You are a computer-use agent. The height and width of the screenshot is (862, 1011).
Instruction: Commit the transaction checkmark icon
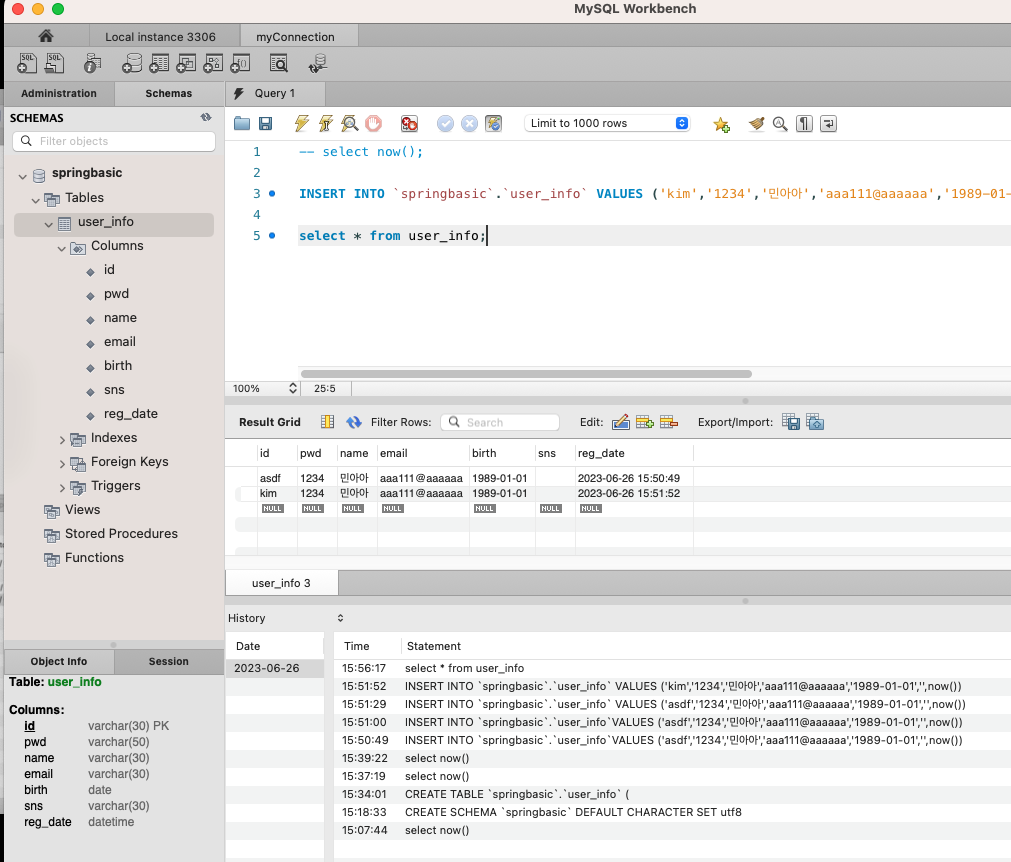click(x=446, y=123)
